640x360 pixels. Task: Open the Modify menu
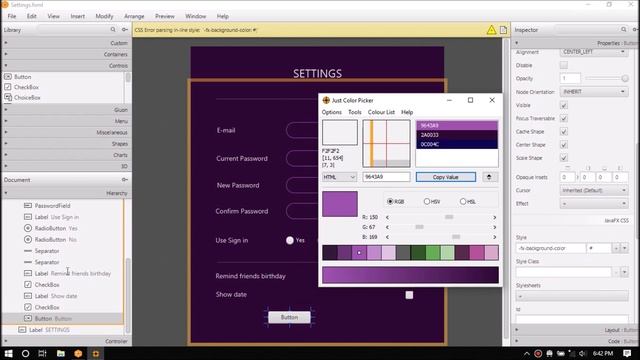(x=104, y=16)
